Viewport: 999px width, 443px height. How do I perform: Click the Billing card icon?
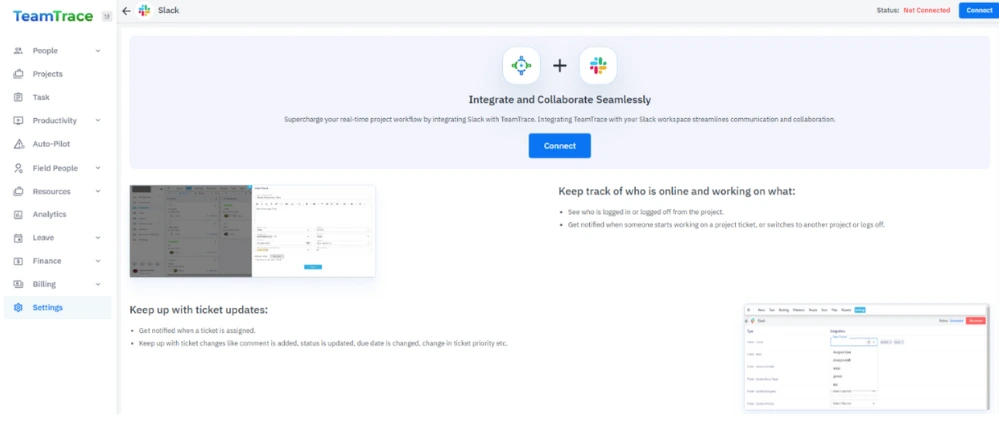pos(18,284)
